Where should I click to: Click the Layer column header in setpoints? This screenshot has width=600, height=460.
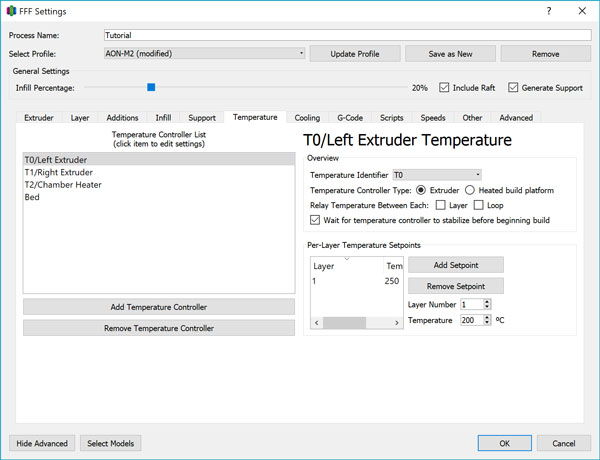tap(347, 266)
